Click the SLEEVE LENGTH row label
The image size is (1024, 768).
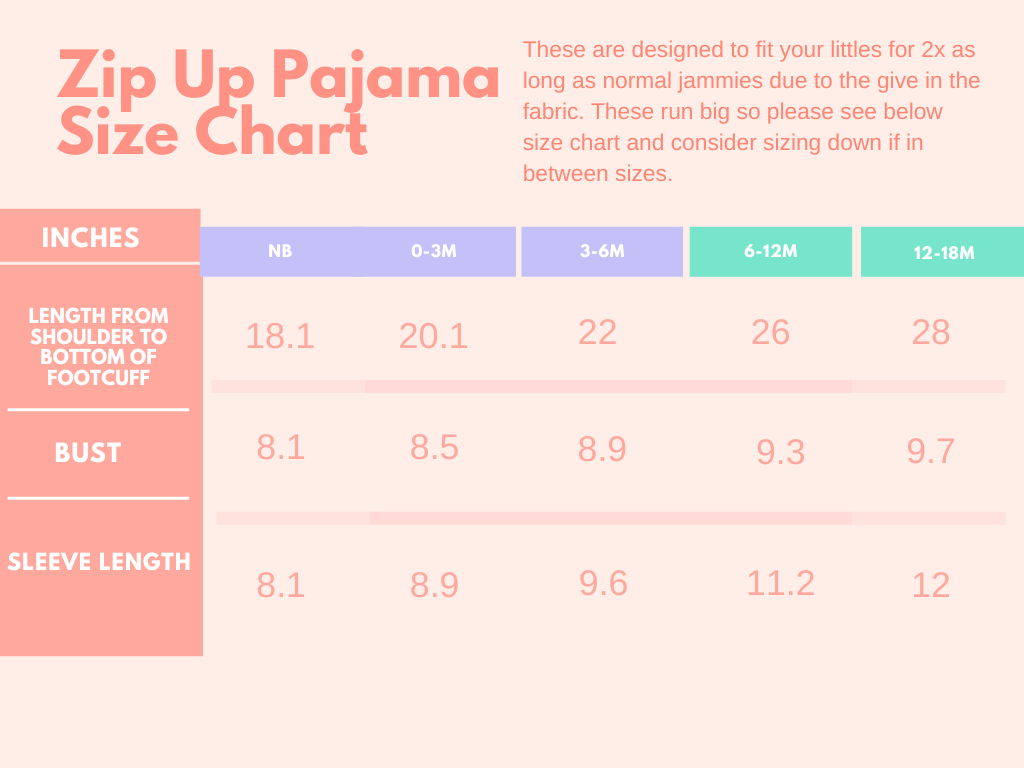click(99, 562)
